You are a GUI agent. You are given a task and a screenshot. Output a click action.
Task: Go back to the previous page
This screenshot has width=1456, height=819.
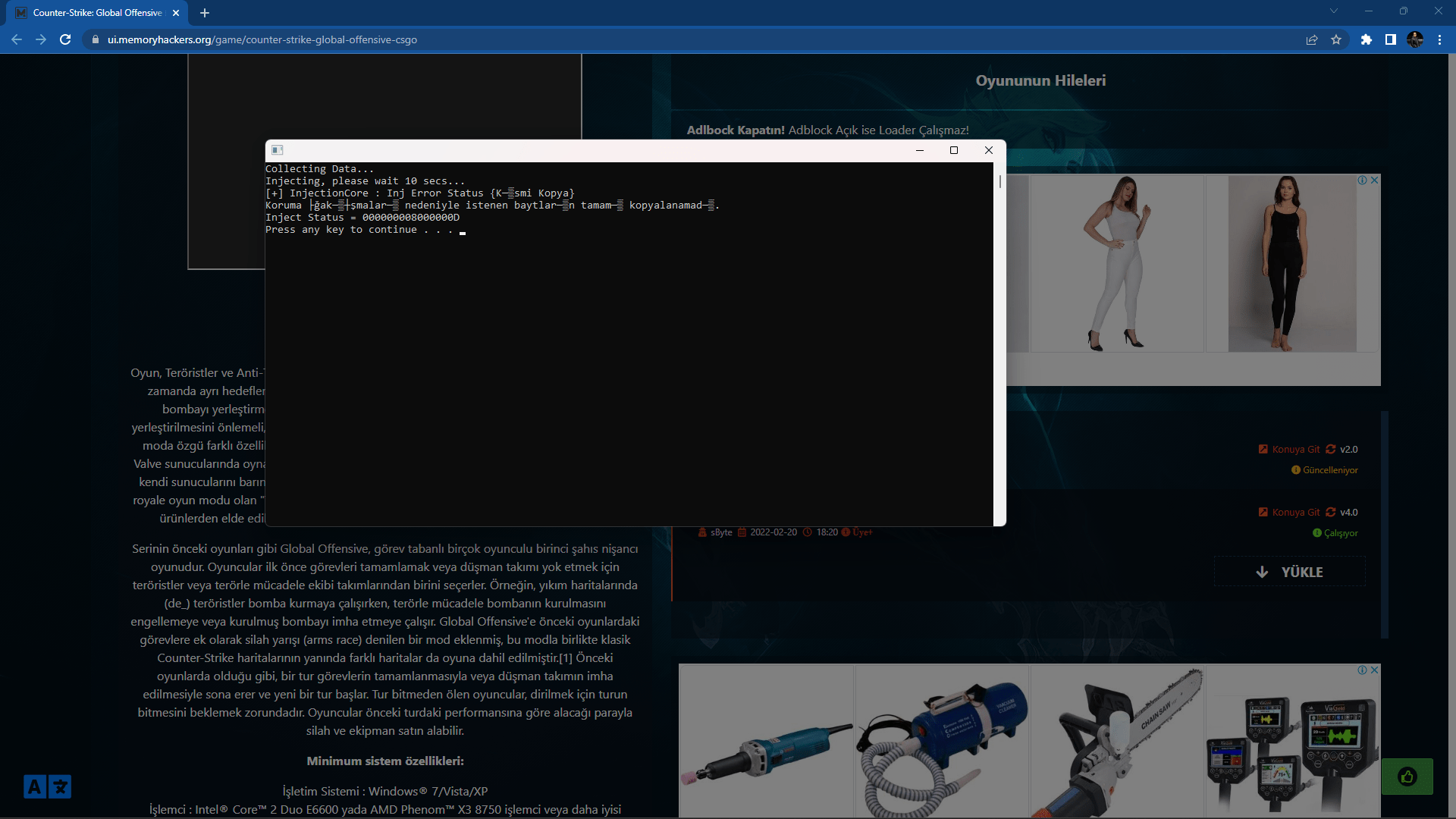pyautogui.click(x=17, y=39)
